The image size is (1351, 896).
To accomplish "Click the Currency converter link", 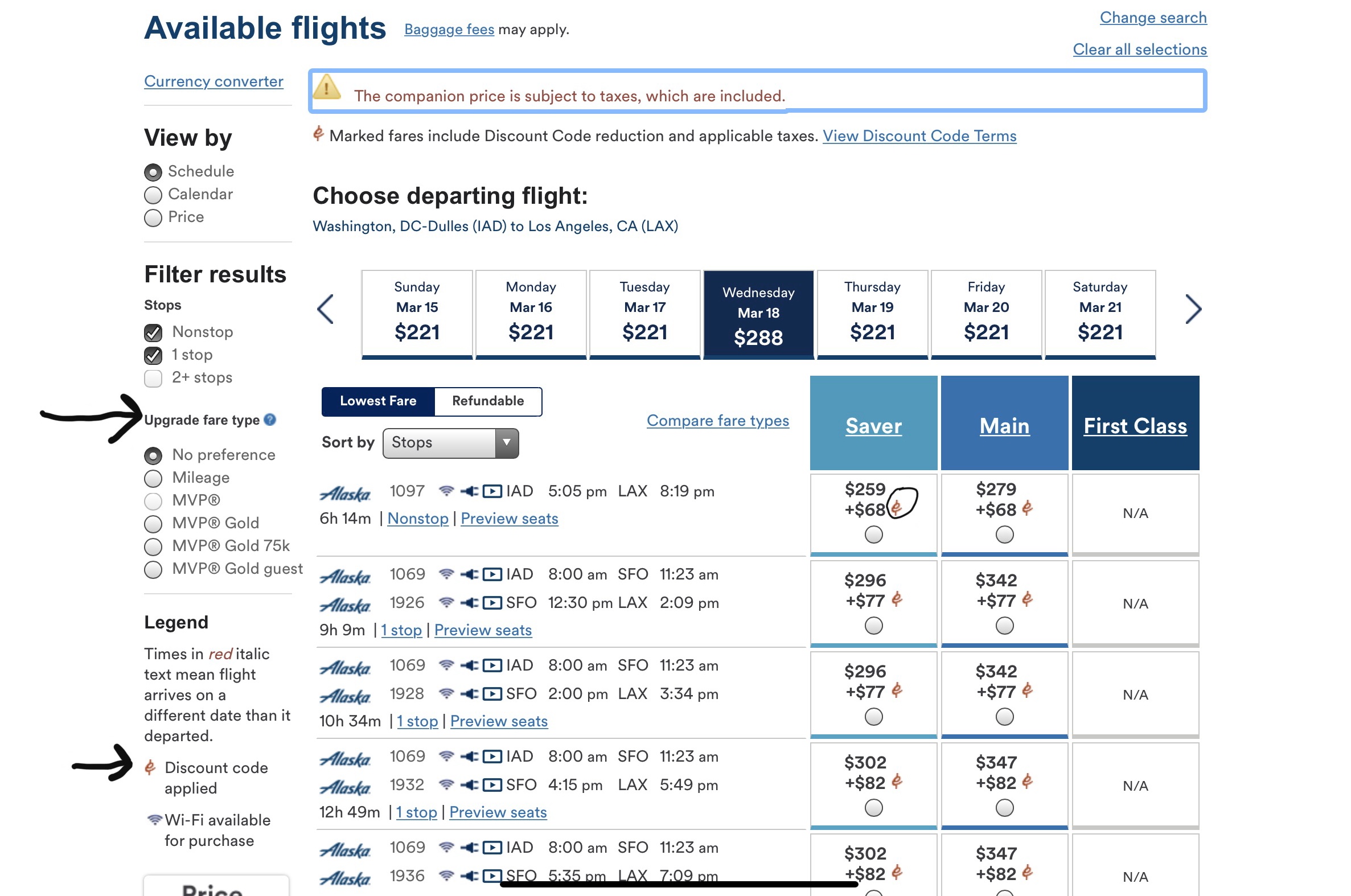I will [213, 81].
